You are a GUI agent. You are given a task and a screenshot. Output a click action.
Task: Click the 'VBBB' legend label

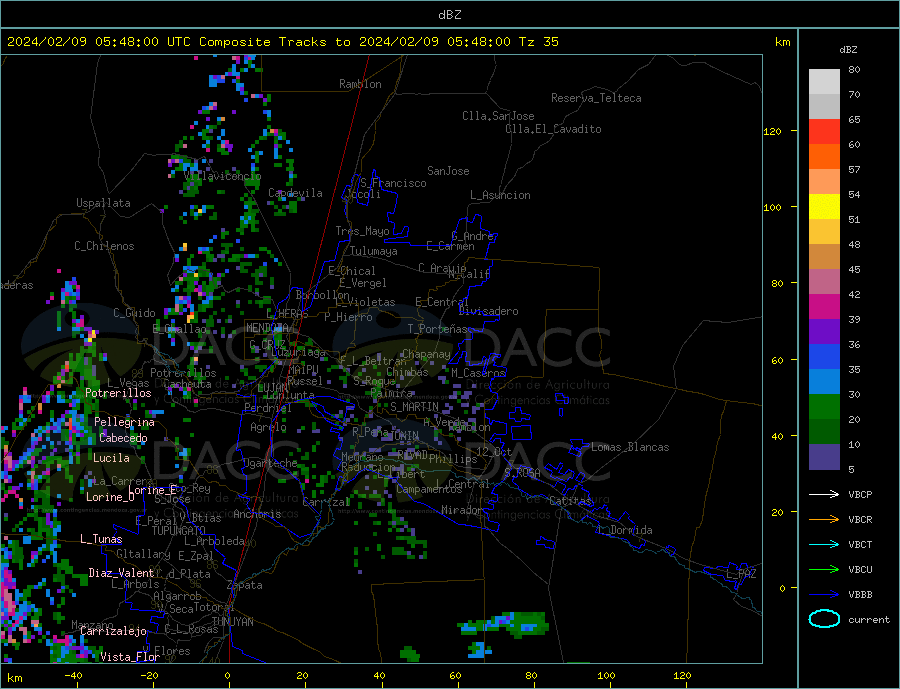(x=860, y=594)
